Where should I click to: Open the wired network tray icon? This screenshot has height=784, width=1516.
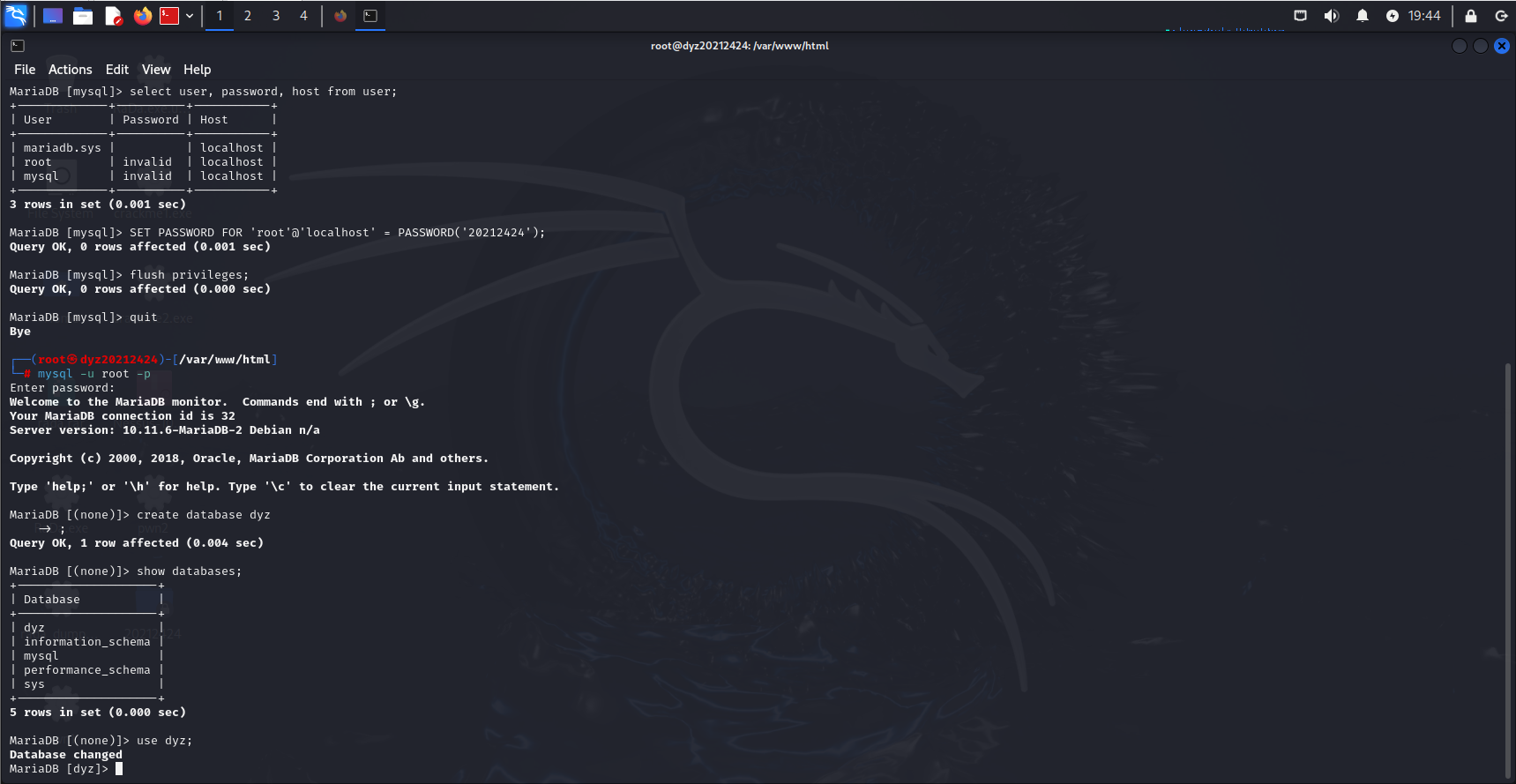point(1300,16)
